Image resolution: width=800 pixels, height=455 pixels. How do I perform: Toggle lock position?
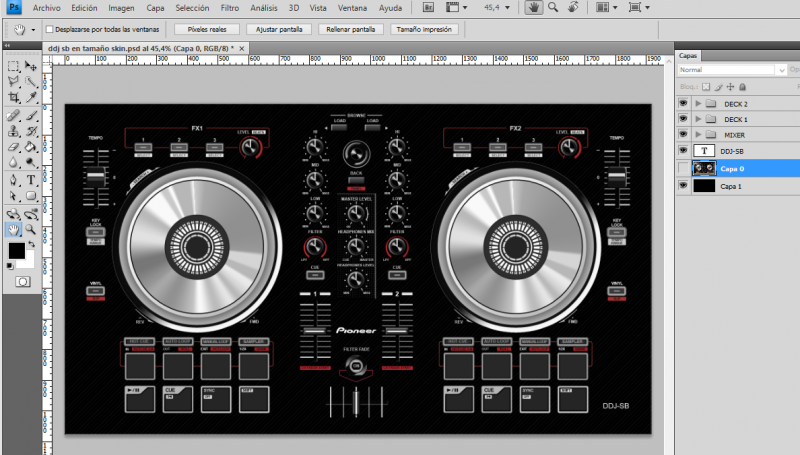[731, 87]
